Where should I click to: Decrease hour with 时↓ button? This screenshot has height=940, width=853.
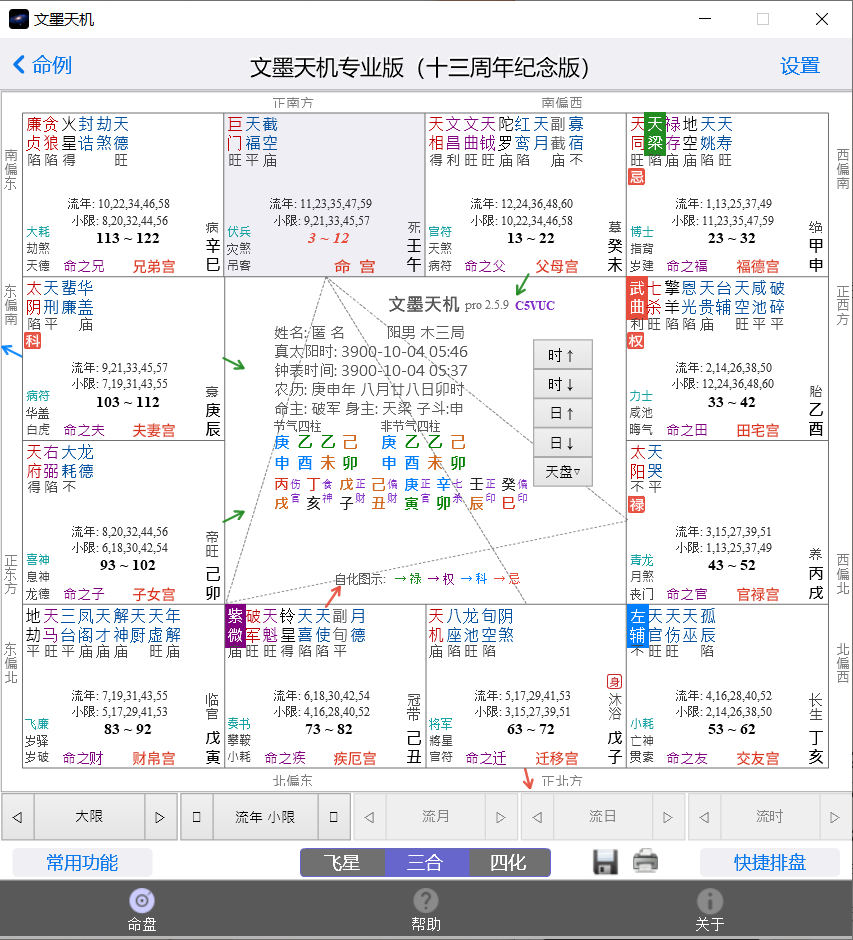562,384
